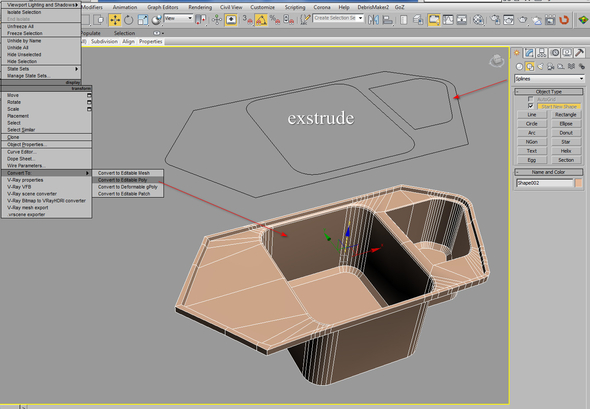Open the Hierarchy command panel tab

click(541, 53)
